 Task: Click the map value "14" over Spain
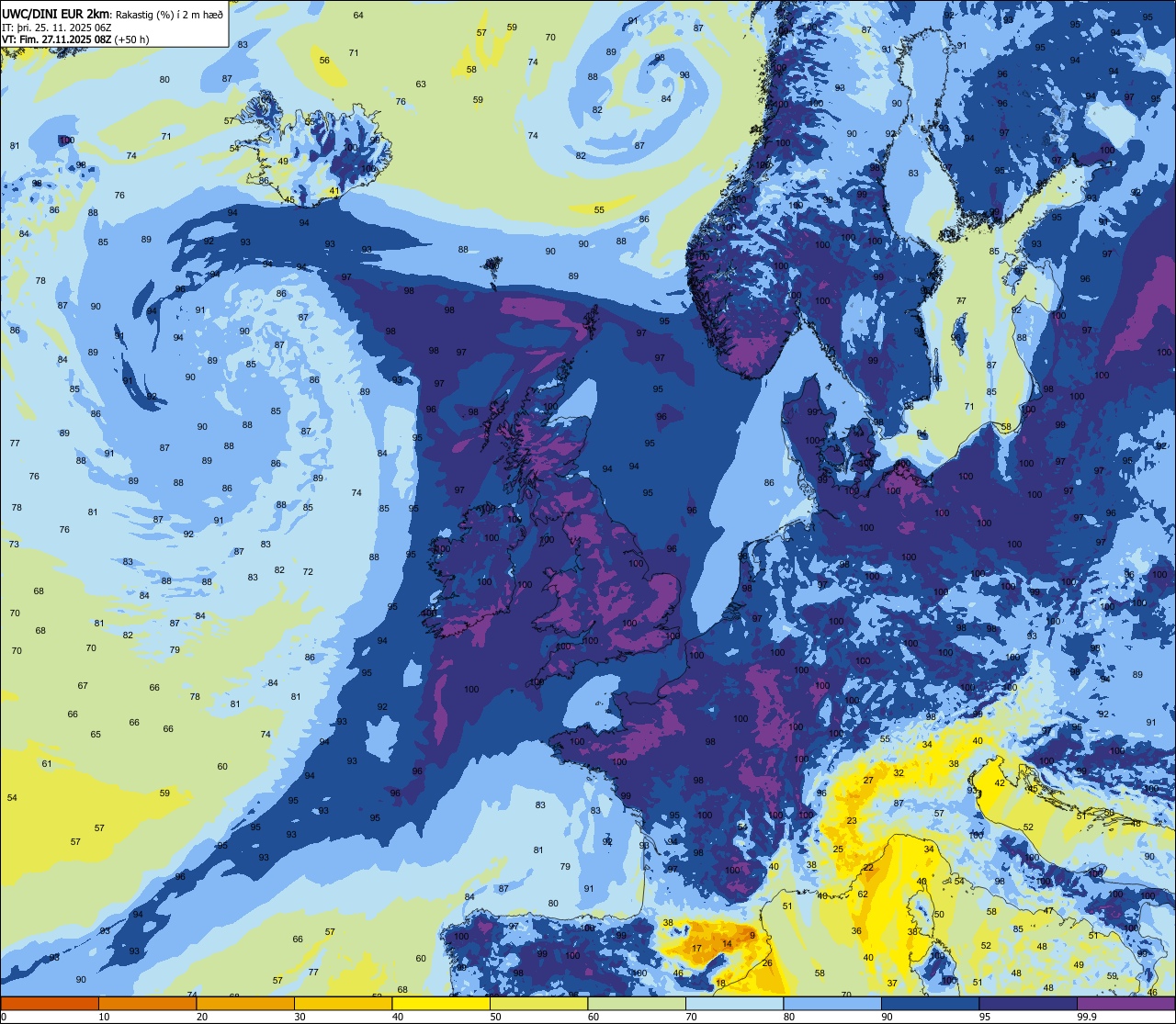[x=727, y=943]
